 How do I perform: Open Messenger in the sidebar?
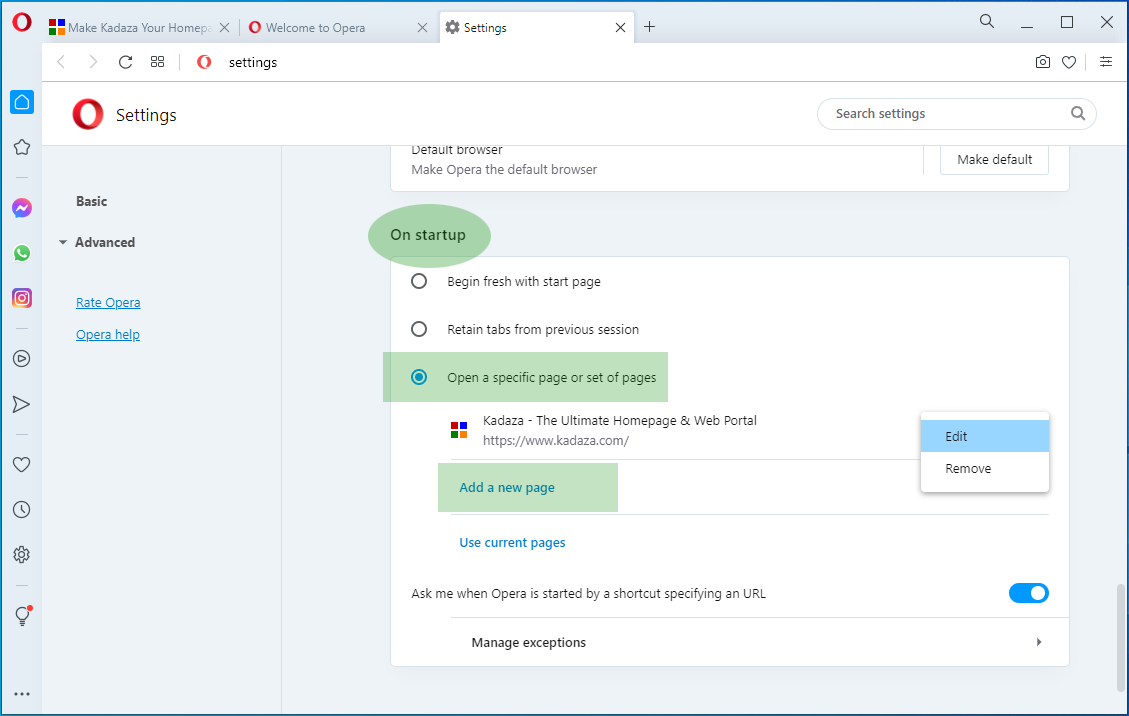coord(22,208)
